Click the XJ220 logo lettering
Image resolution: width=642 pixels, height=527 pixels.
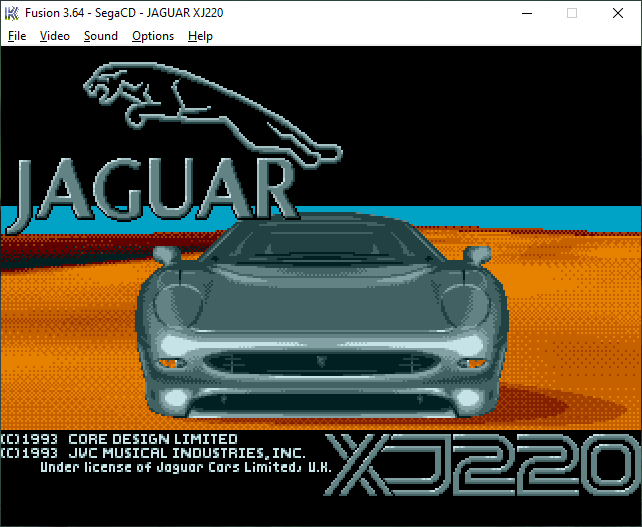pos(483,464)
